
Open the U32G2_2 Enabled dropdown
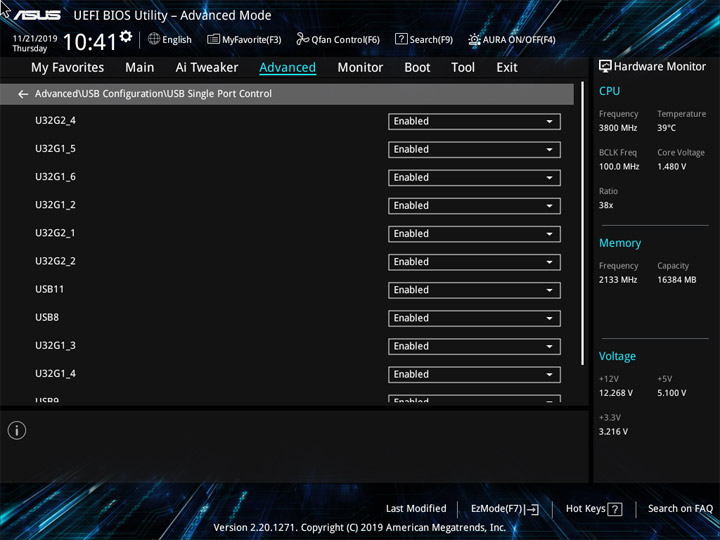tap(474, 262)
